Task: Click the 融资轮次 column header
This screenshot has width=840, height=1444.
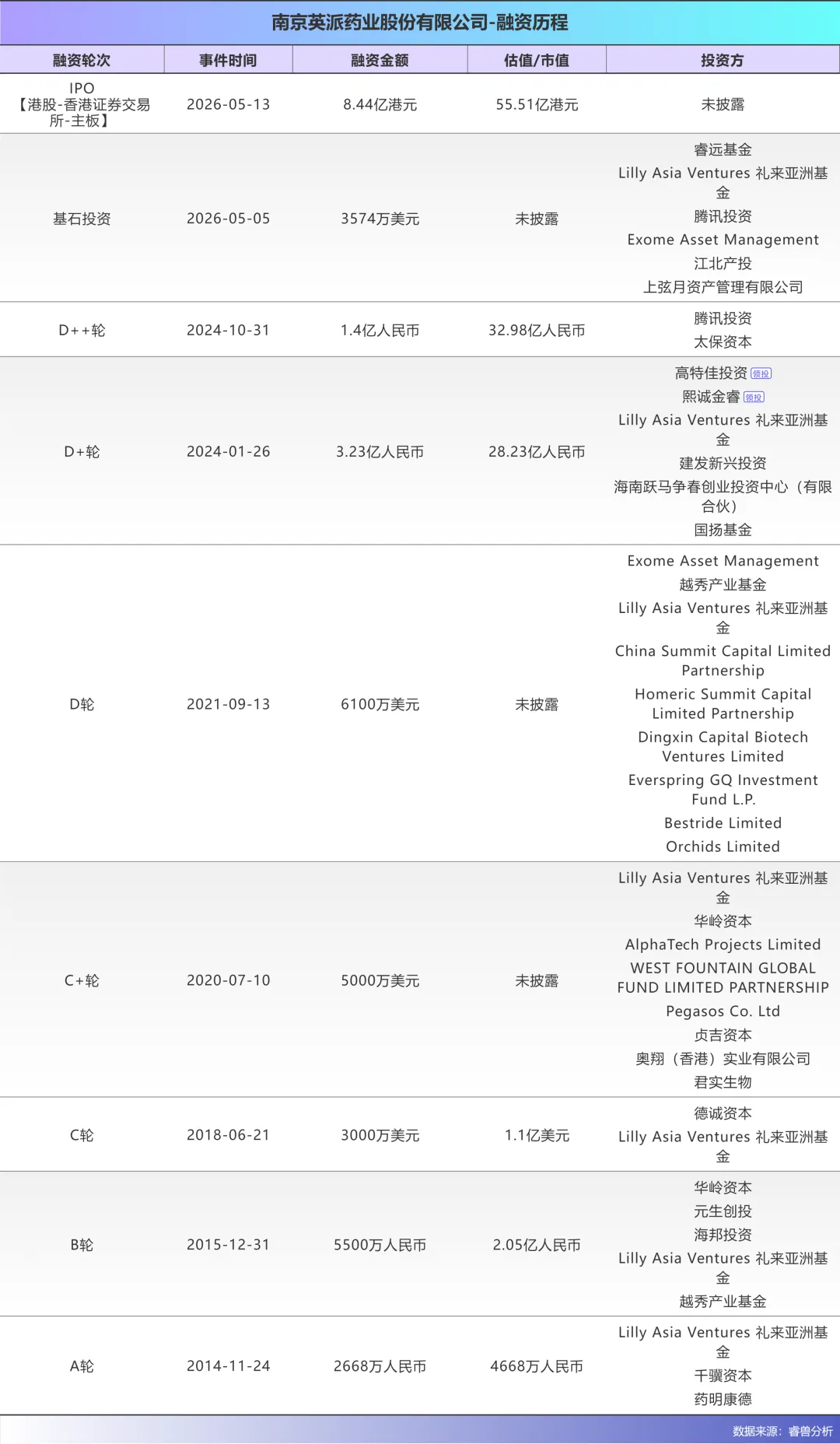Action: tap(82, 60)
